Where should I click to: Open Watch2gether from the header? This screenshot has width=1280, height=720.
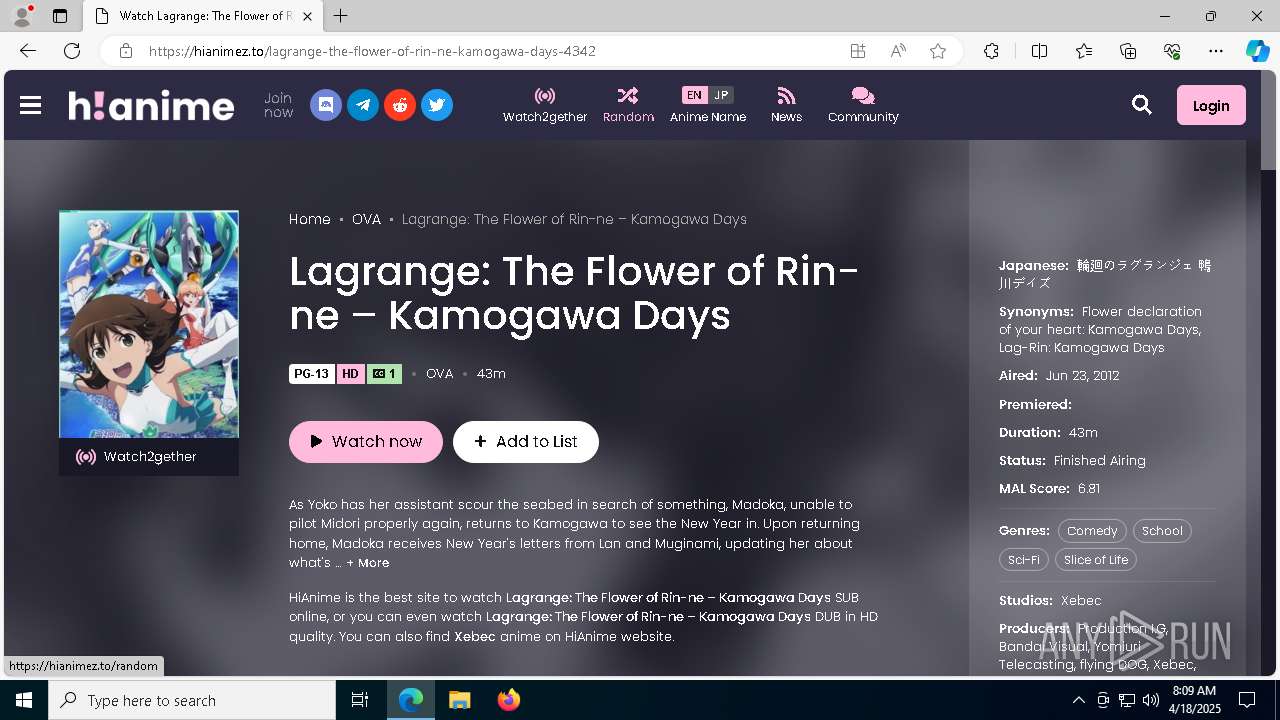[545, 105]
